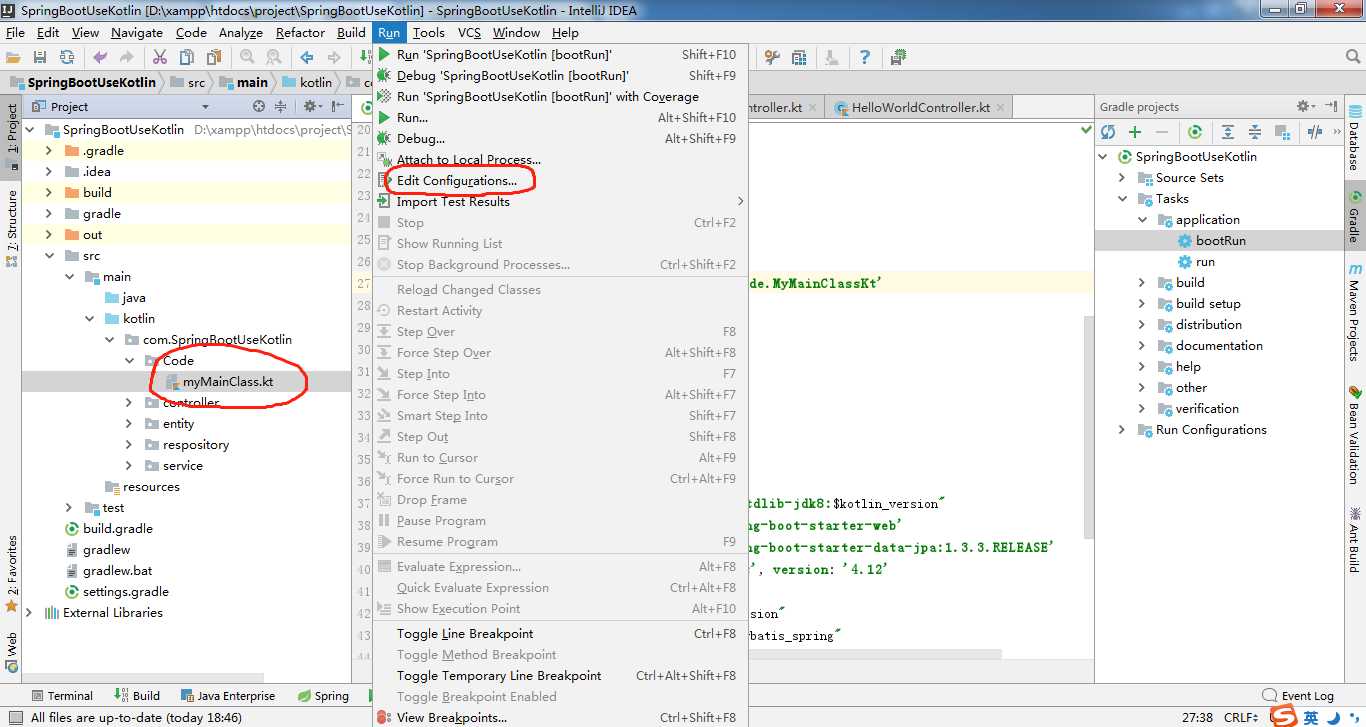The image size is (1366, 727).
Task: Open the Terminal tool window
Action: 62,695
